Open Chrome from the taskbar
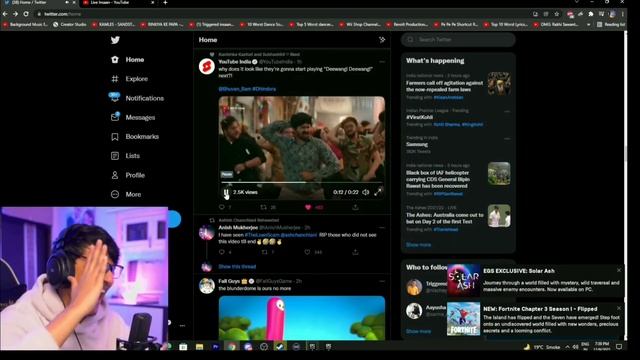 click(x=232, y=347)
